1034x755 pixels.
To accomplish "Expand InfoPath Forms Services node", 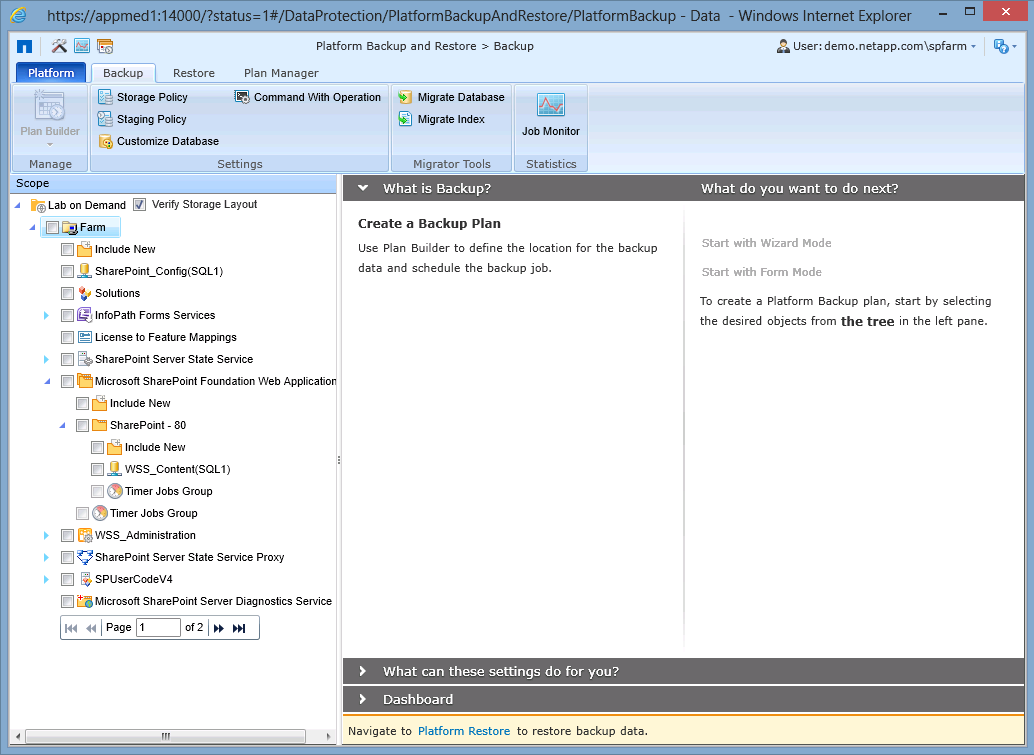I will click(46, 315).
